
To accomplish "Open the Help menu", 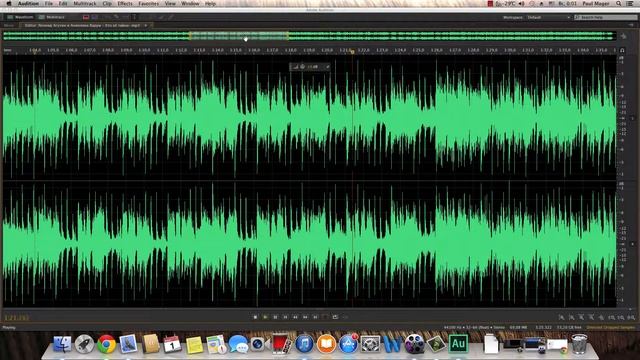I will click(x=210, y=4).
